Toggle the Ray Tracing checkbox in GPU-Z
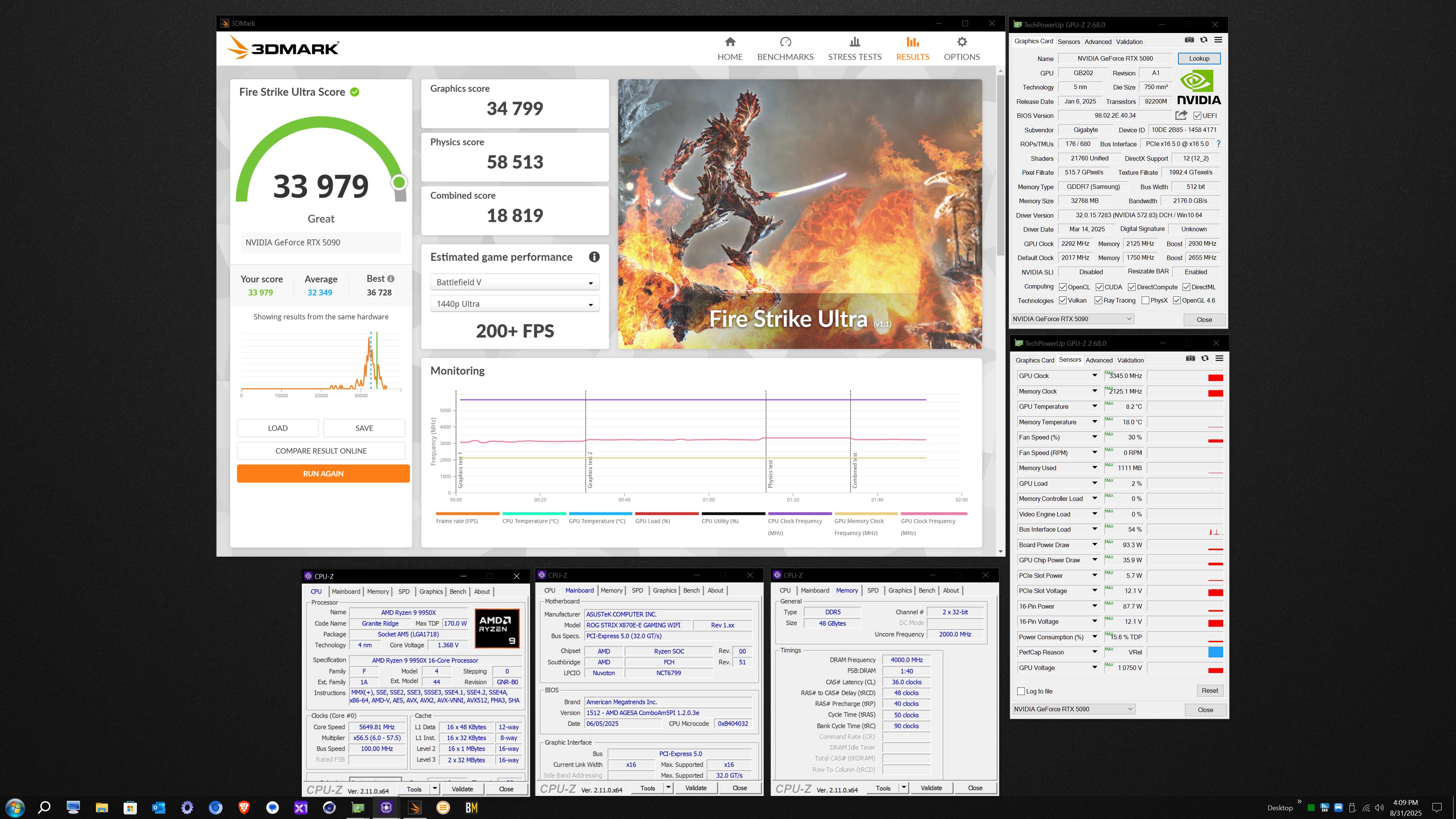This screenshot has width=1456, height=819. coord(1098,301)
